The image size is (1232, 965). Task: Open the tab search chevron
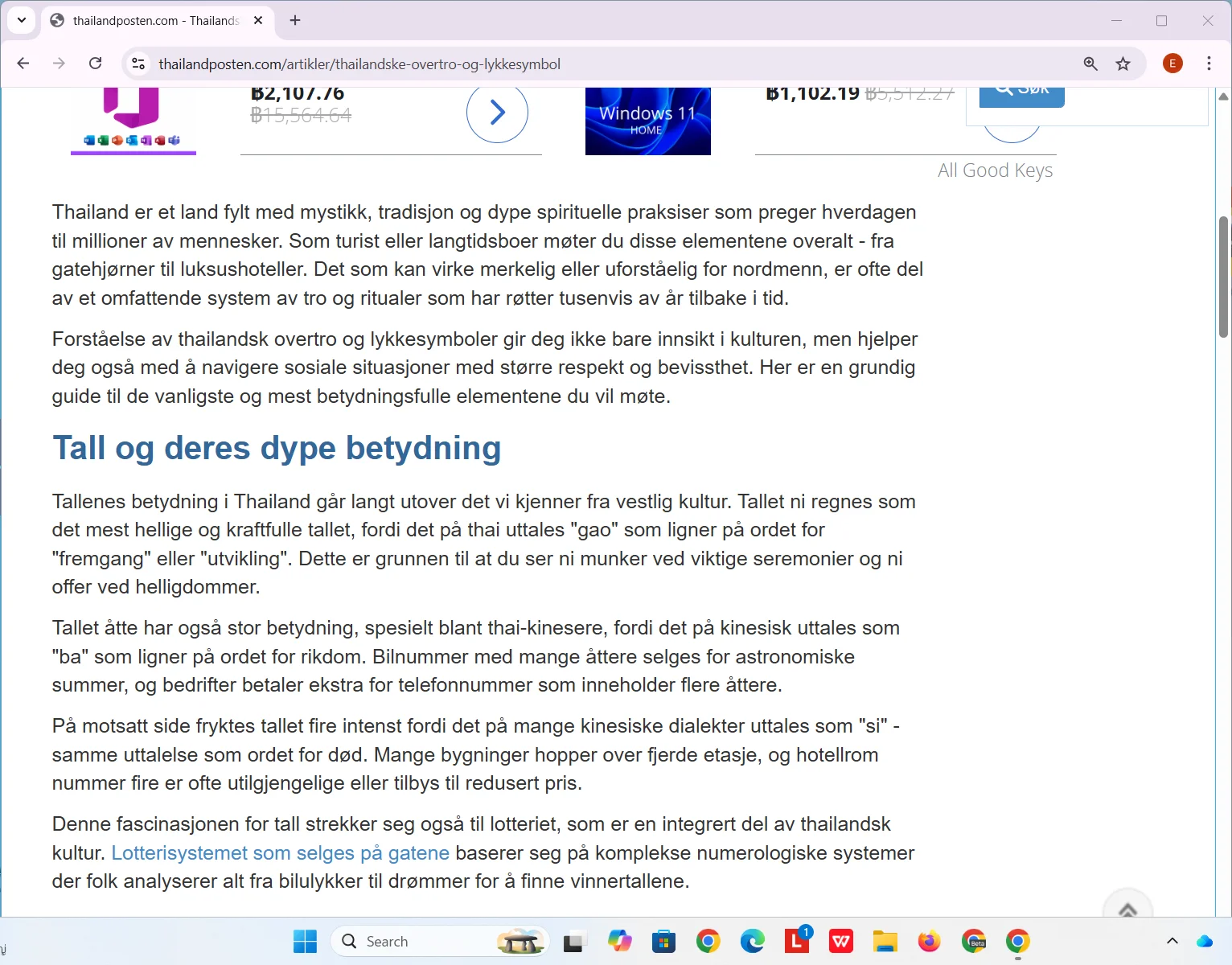click(21, 20)
